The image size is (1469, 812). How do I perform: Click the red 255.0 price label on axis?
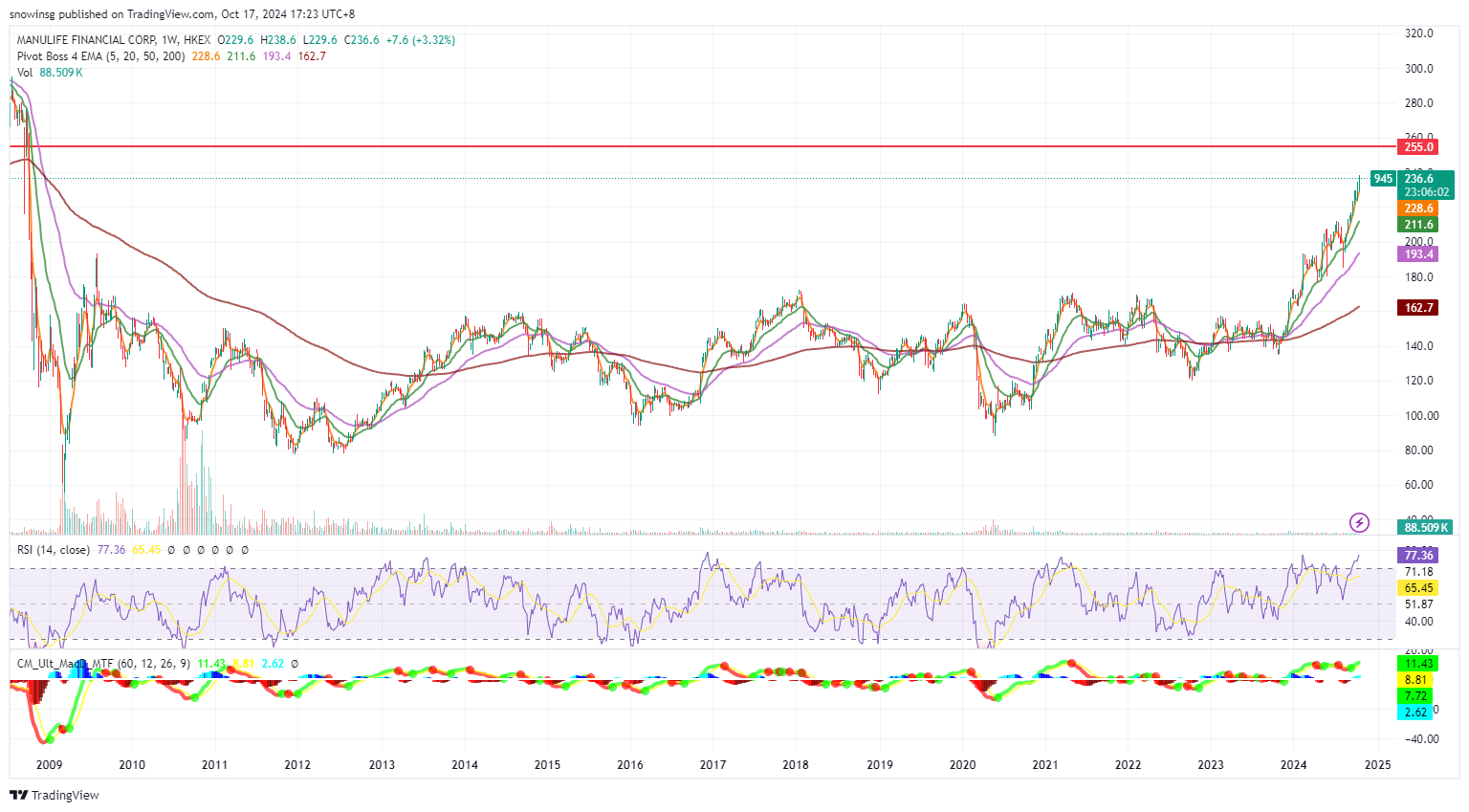[1418, 146]
